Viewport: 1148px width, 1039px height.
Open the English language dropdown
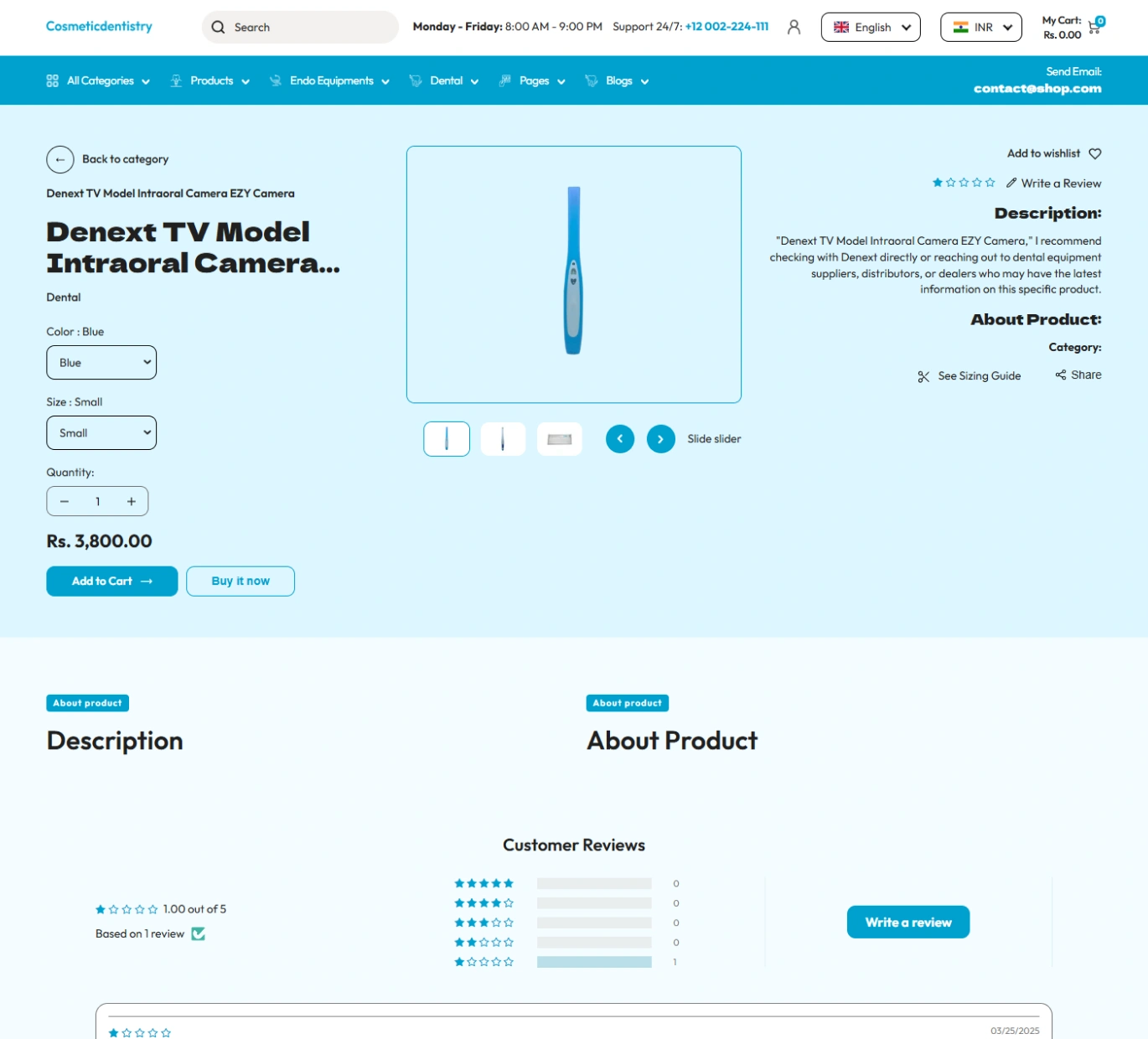(x=871, y=27)
